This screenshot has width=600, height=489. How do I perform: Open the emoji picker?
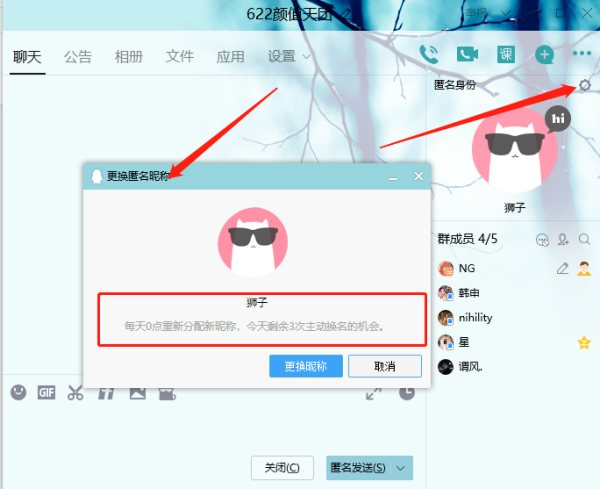18,393
